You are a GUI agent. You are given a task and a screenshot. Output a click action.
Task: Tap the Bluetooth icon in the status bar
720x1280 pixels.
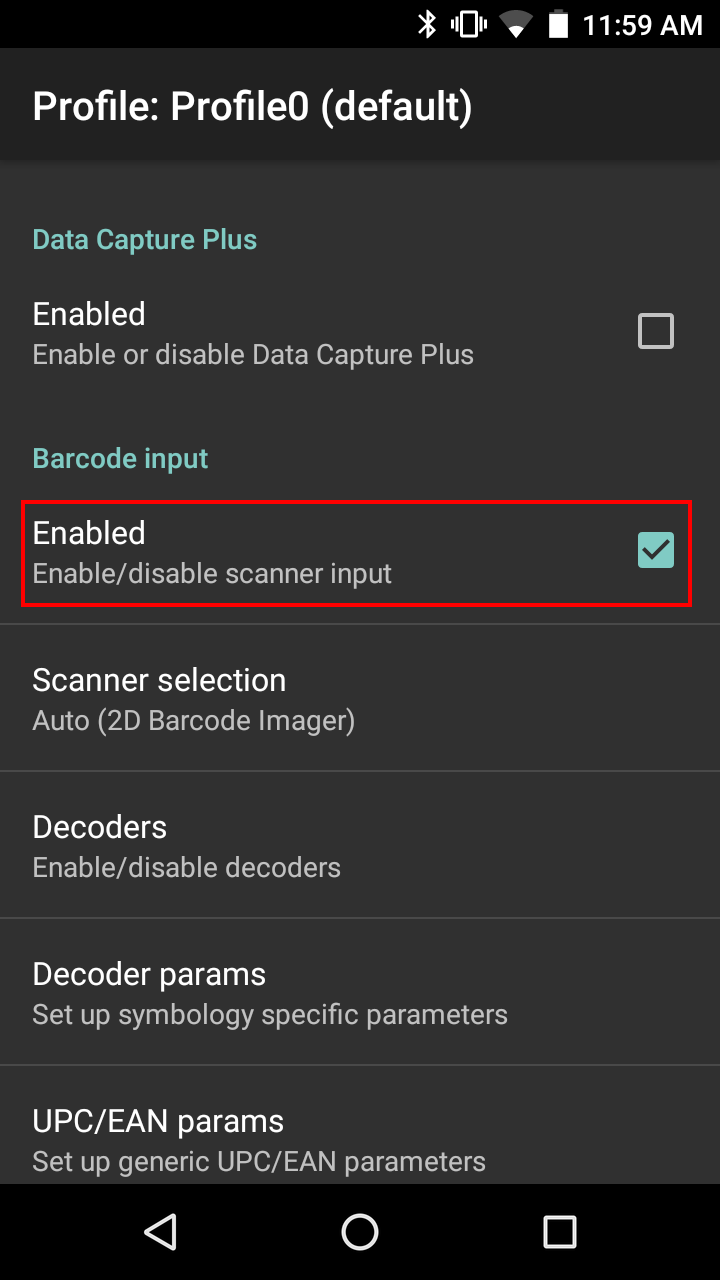coord(427,25)
